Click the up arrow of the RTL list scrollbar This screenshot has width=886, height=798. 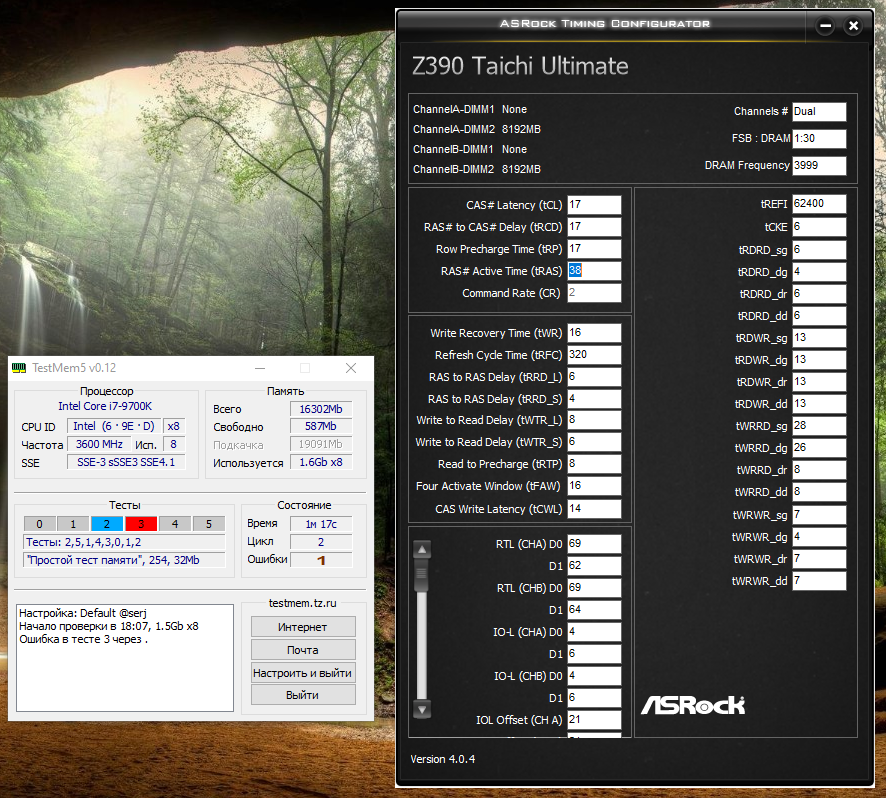tap(422, 549)
